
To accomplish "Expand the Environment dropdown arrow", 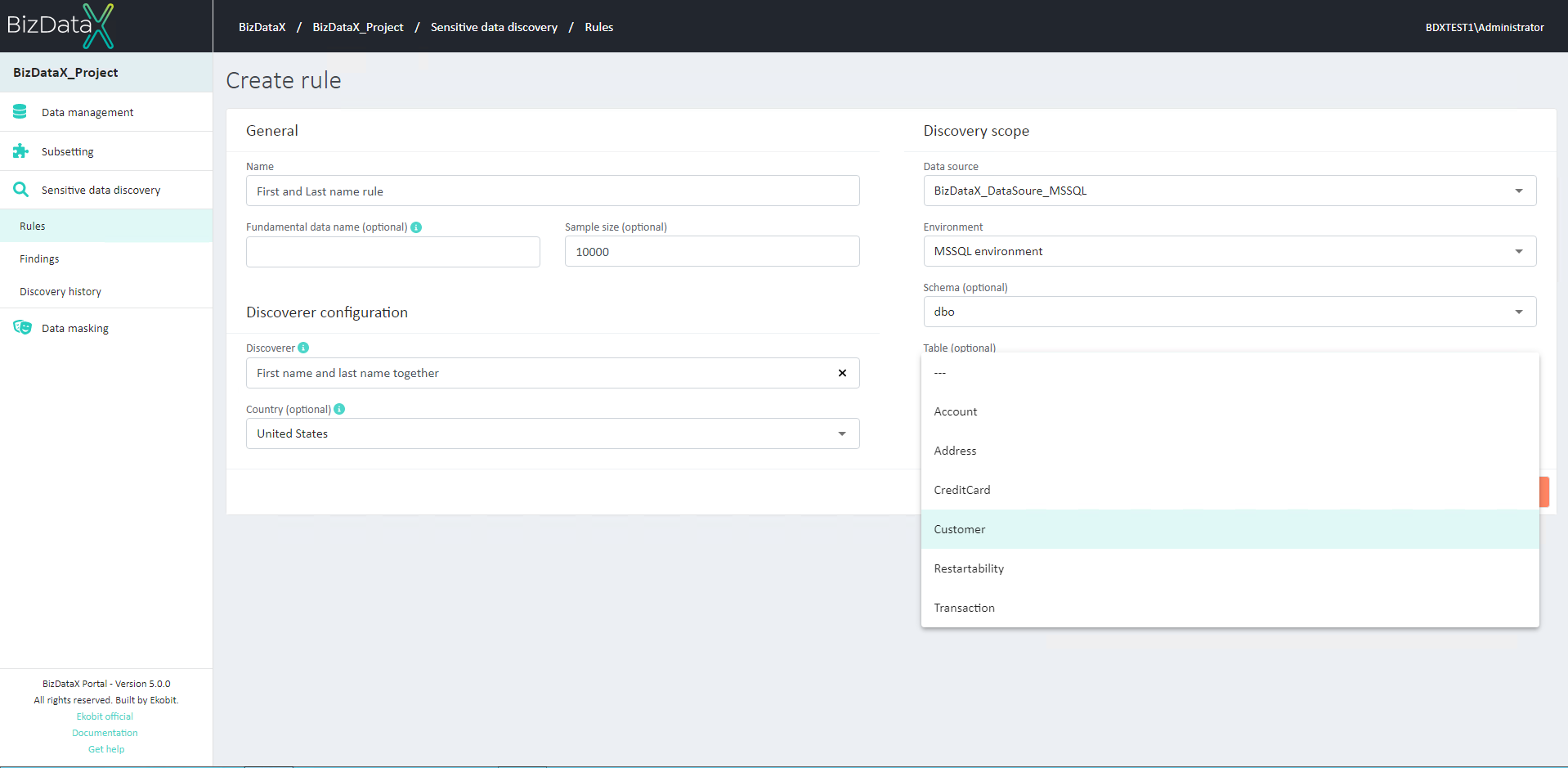I will [x=1519, y=251].
